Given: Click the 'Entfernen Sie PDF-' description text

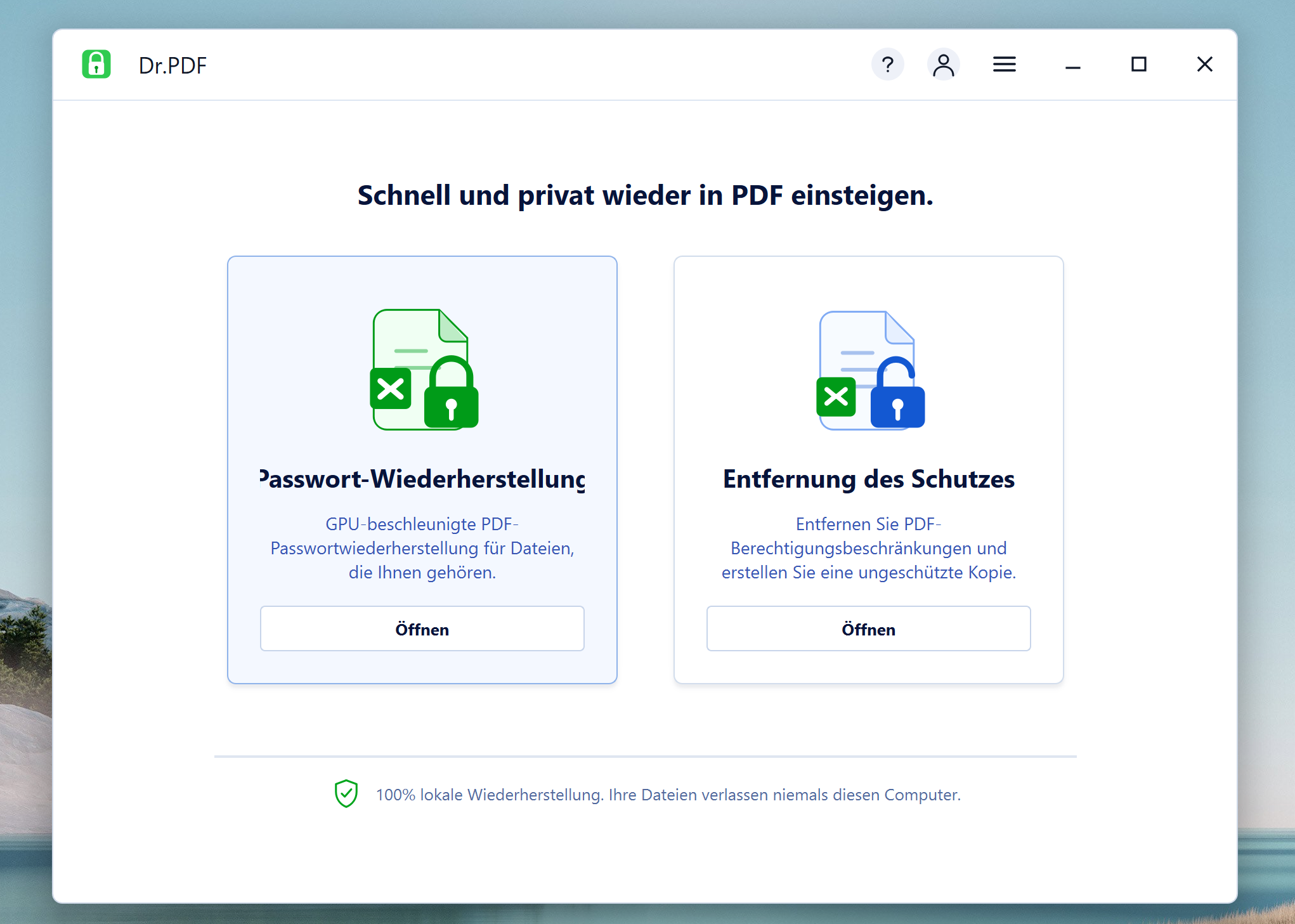Looking at the screenshot, I should click(x=869, y=548).
